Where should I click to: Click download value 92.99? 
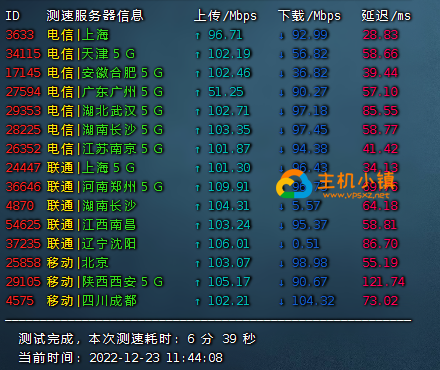coord(310,35)
